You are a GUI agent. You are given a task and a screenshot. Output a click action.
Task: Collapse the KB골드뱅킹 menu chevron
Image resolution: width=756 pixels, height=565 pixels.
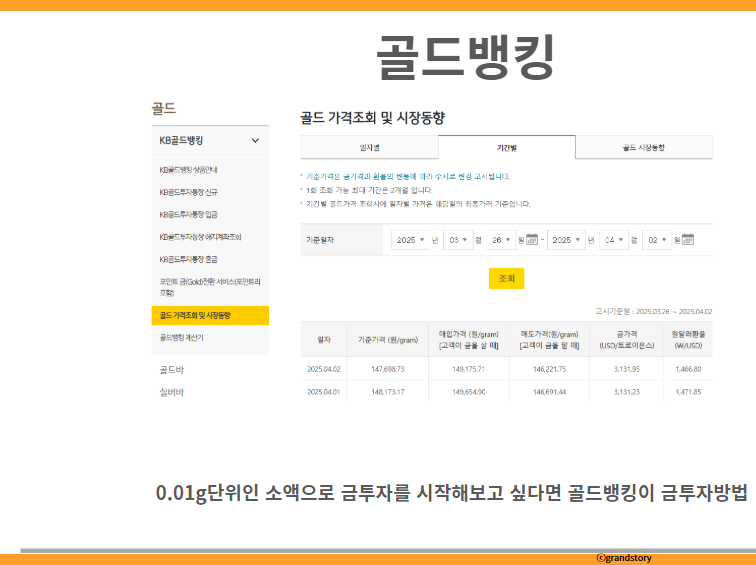[255, 141]
